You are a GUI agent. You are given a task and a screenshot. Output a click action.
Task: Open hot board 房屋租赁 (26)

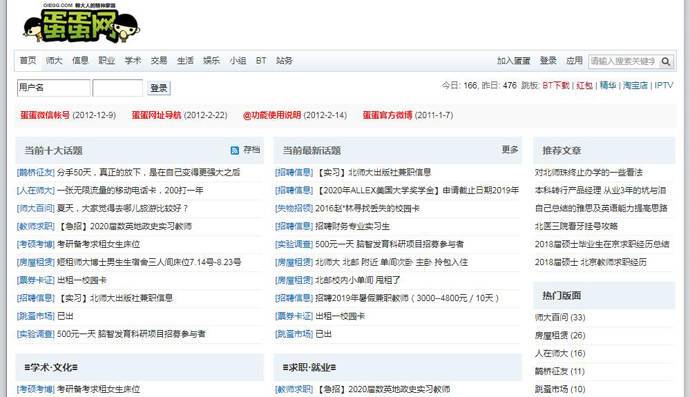pyautogui.click(x=560, y=335)
